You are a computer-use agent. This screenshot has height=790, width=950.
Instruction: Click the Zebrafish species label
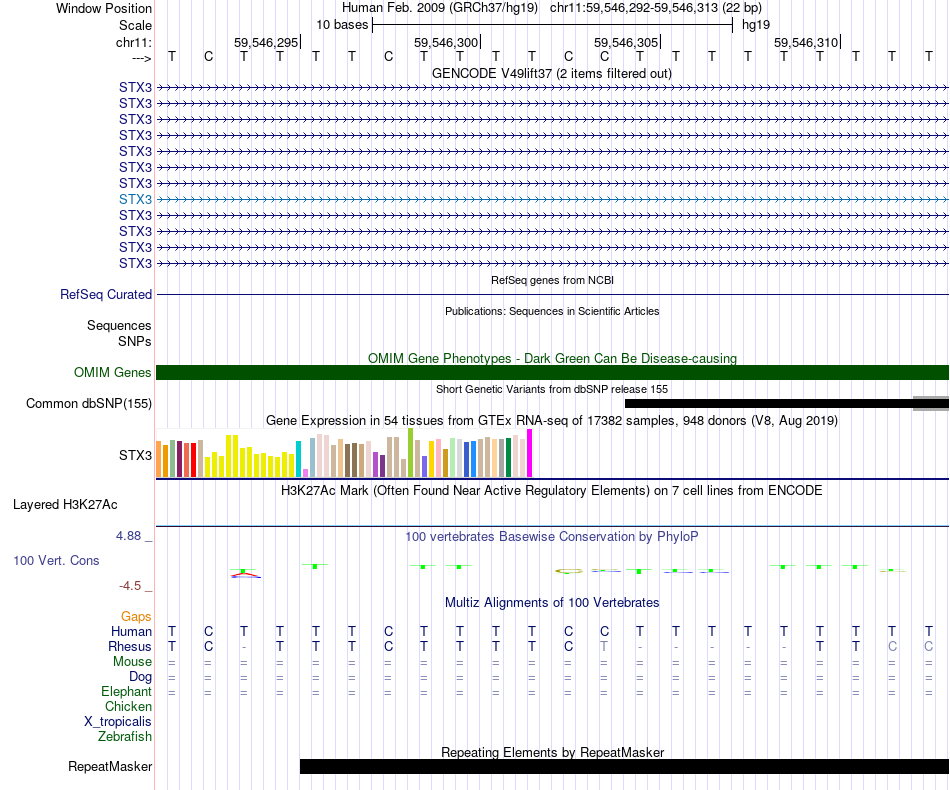click(125, 737)
